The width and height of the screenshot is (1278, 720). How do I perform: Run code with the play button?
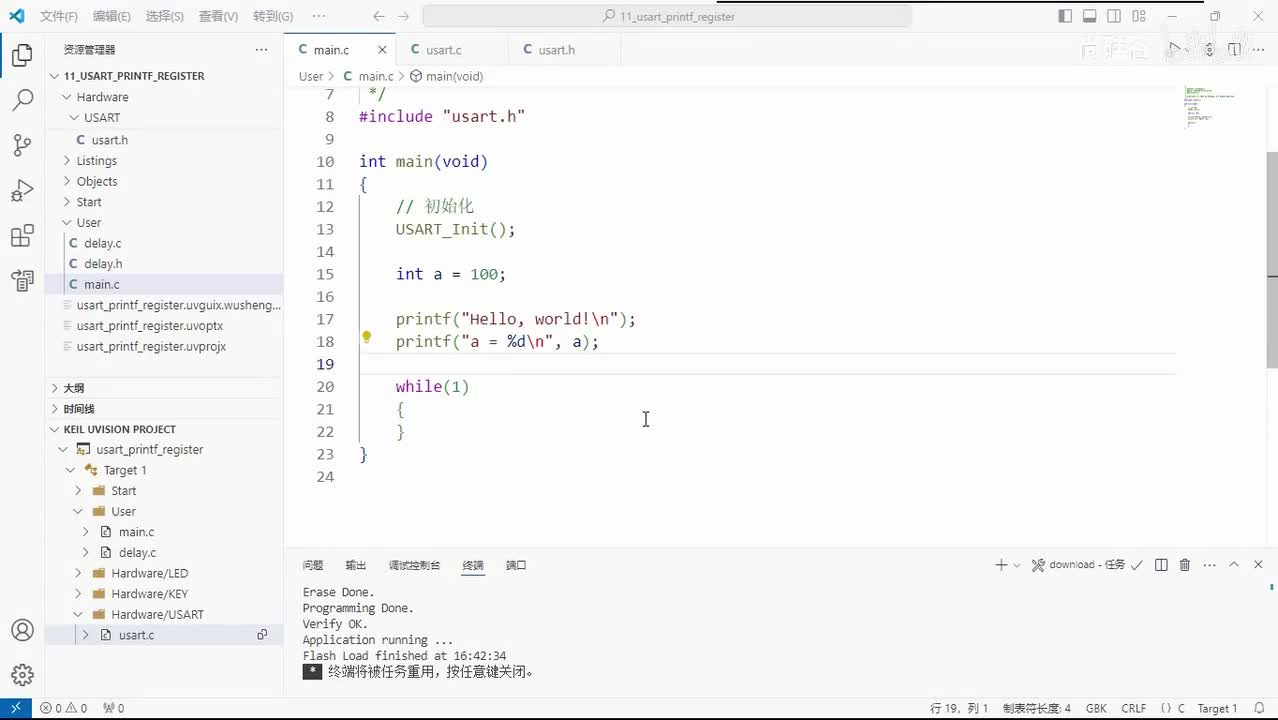(1175, 49)
